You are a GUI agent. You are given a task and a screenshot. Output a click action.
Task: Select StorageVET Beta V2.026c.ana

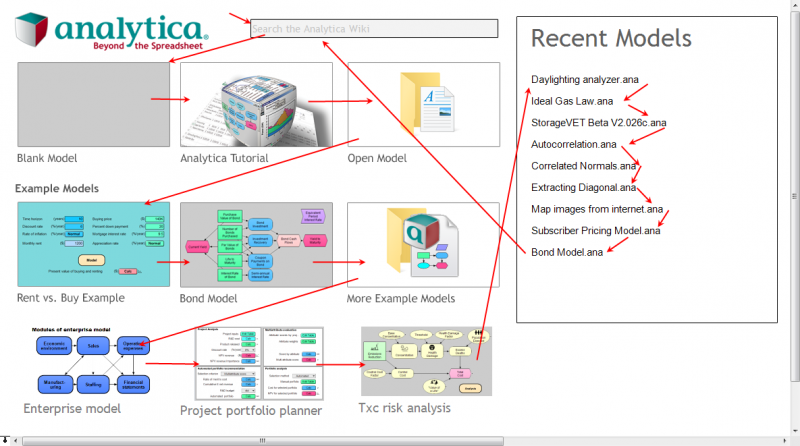coord(598,122)
